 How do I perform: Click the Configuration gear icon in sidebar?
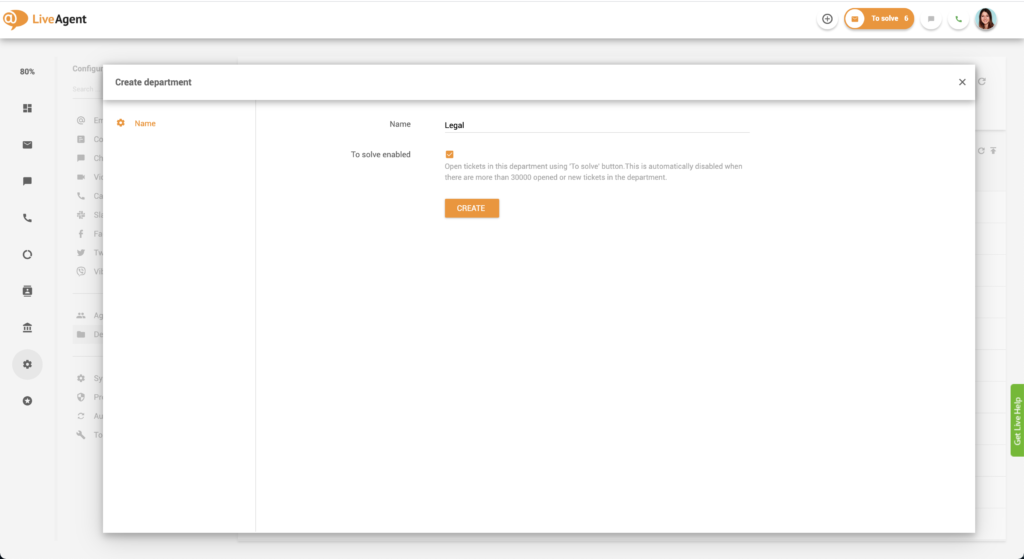27,365
